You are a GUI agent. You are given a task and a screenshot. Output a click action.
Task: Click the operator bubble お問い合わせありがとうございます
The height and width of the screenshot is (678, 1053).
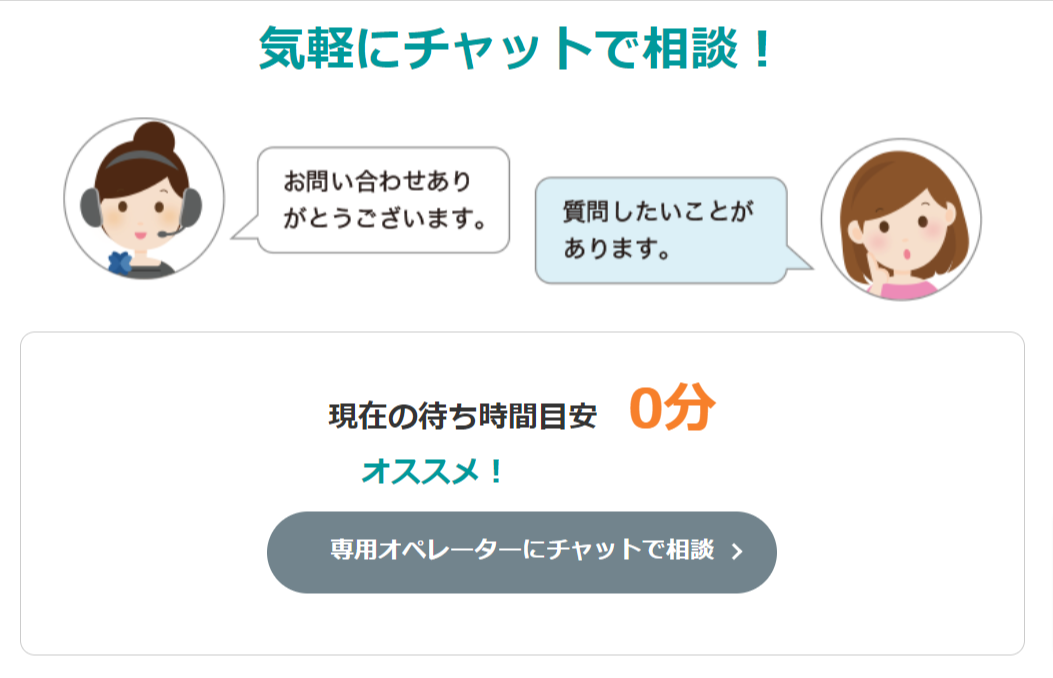[x=384, y=199]
